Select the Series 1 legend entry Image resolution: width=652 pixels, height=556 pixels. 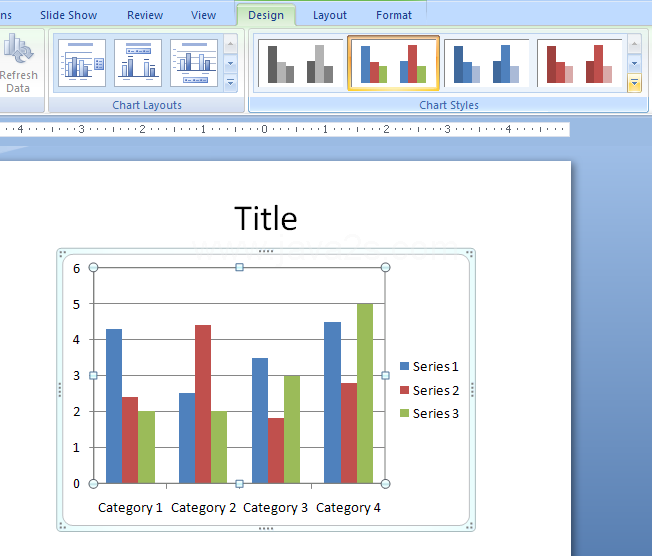(x=429, y=366)
